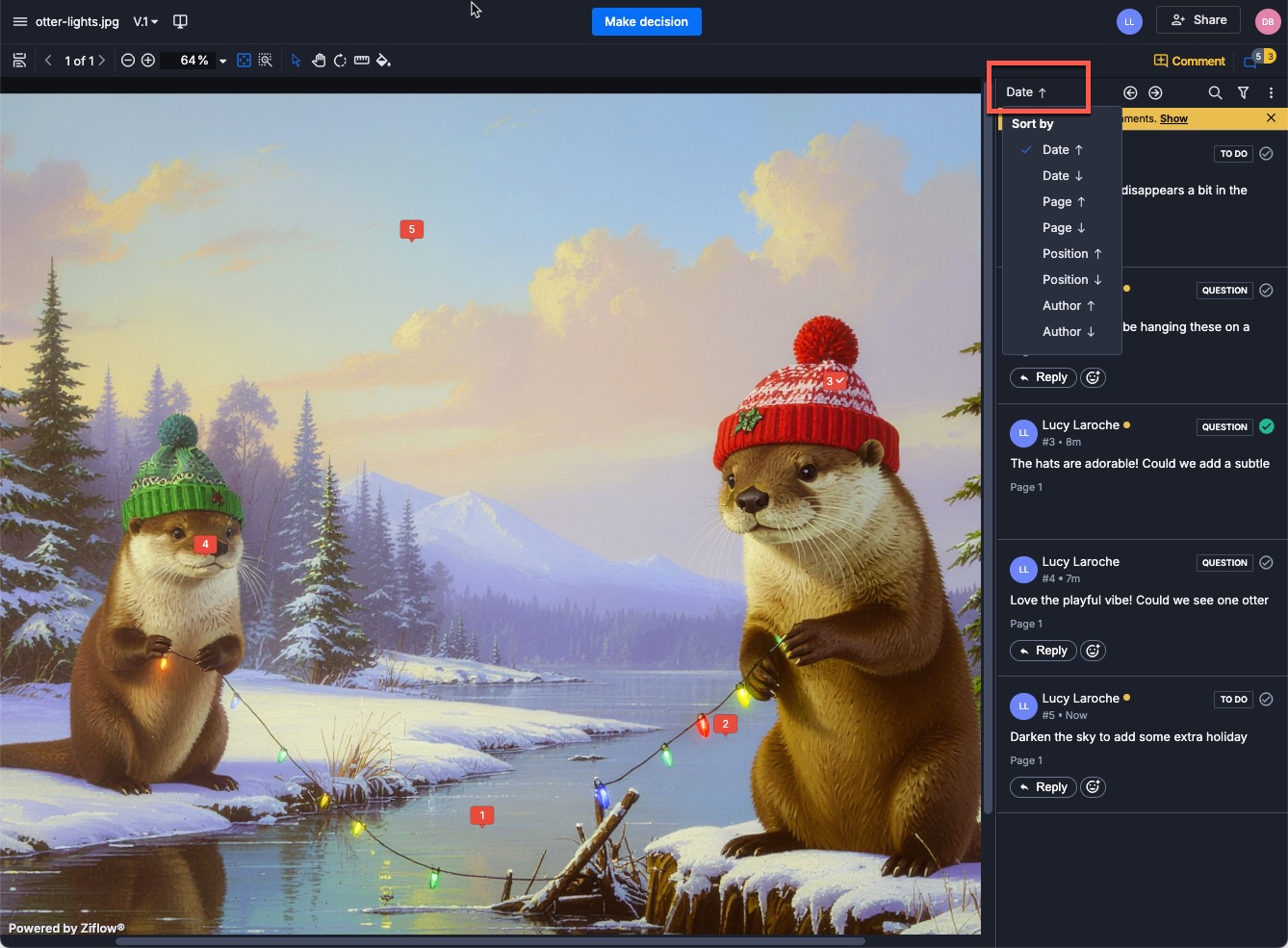Screen dimensions: 1288x948
Task: Click the Show link in yellow banner
Action: point(1173,118)
